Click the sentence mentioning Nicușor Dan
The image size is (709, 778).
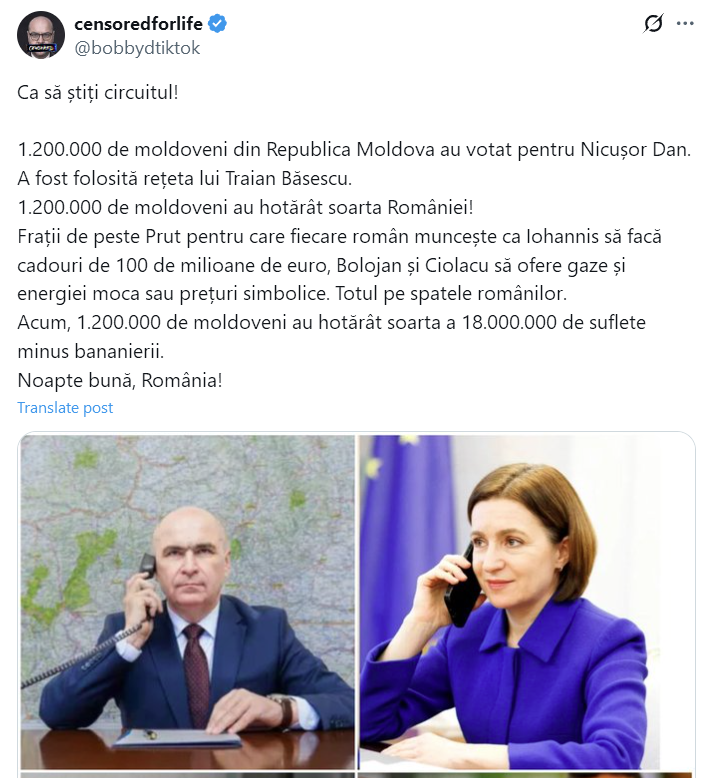coord(354,150)
